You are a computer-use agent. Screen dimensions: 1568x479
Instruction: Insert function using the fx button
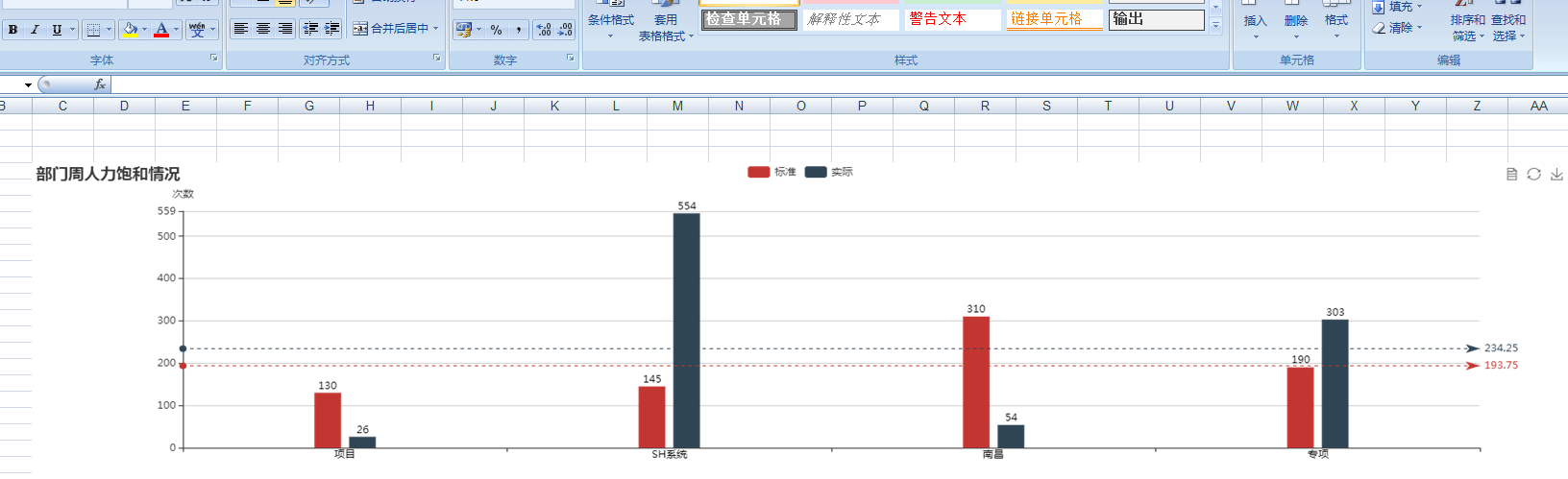coord(99,84)
